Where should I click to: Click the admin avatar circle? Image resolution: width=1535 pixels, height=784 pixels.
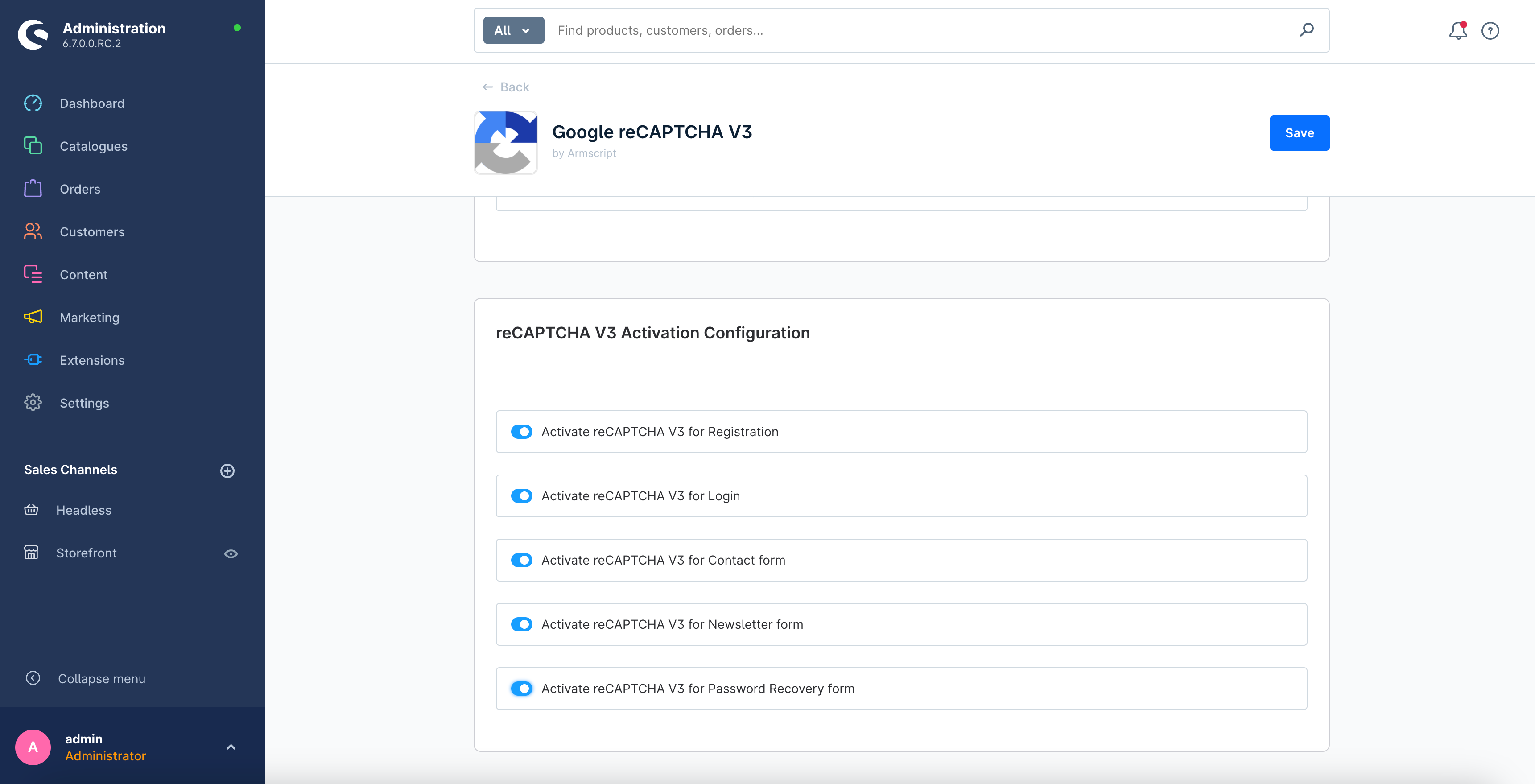[x=33, y=747]
